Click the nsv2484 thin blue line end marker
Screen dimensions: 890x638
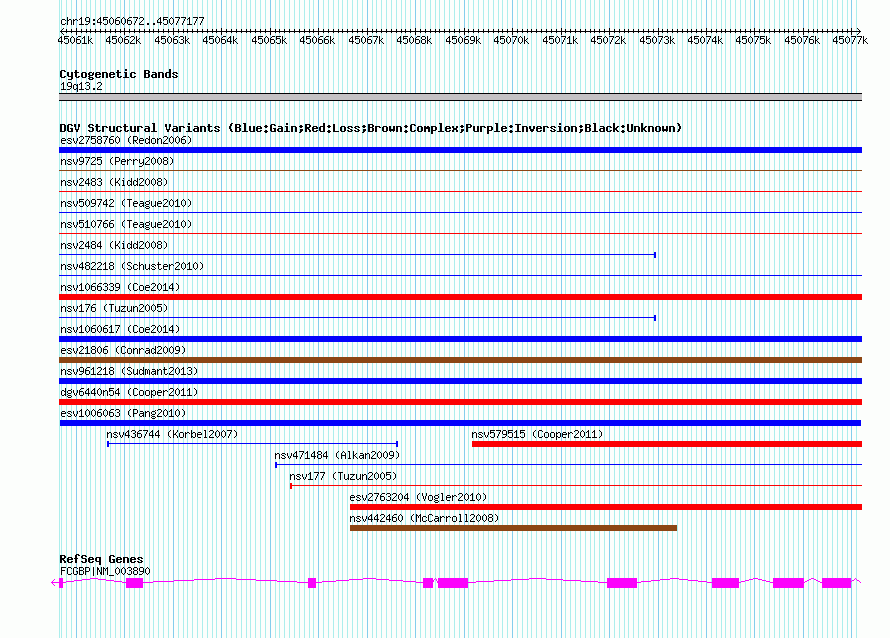(655, 255)
